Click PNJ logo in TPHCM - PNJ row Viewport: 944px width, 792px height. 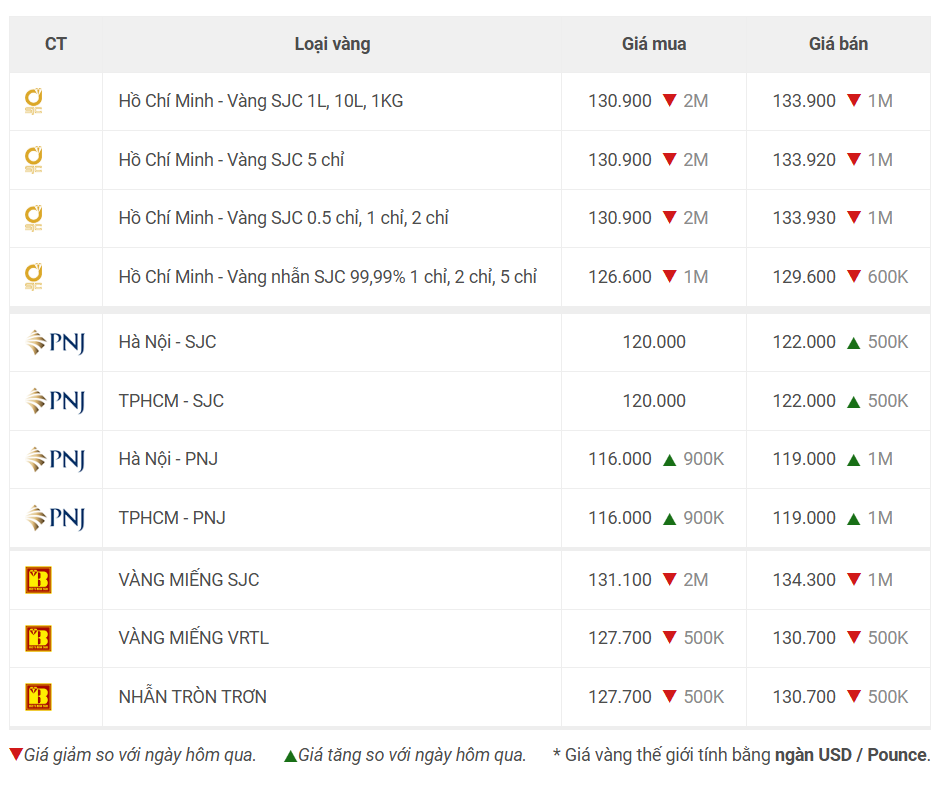pos(55,518)
